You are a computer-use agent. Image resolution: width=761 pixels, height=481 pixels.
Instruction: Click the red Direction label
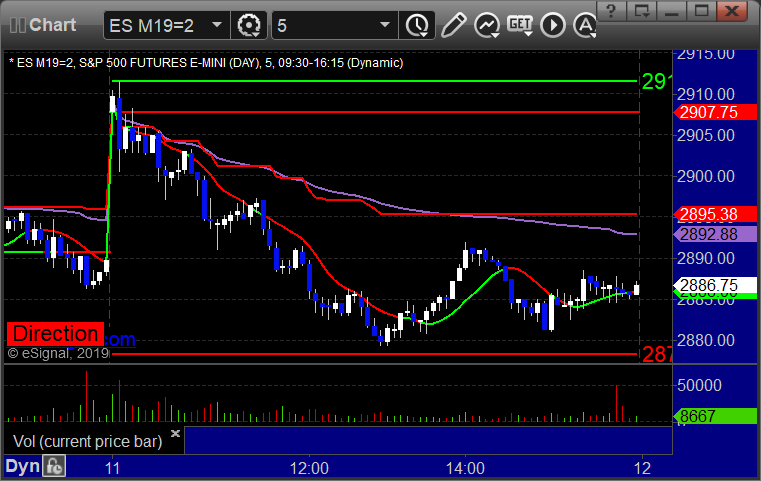pos(55,334)
